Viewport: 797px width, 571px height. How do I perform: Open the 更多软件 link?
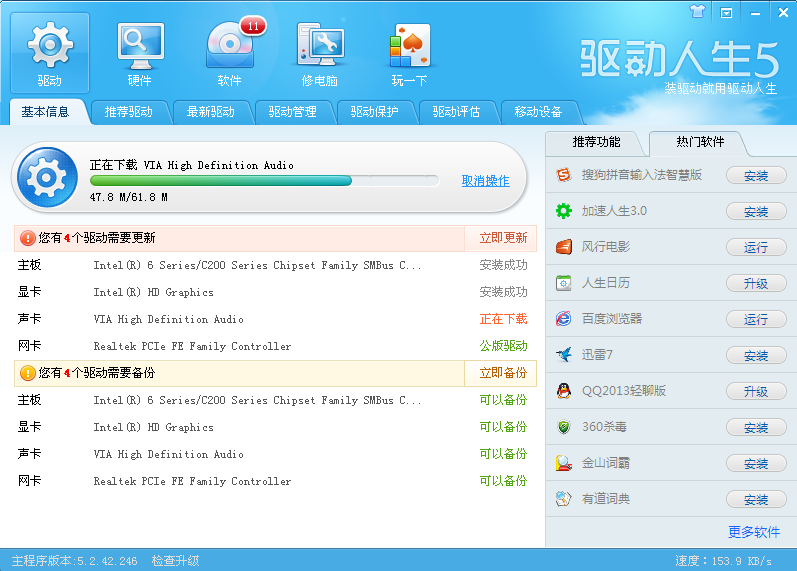point(754,532)
